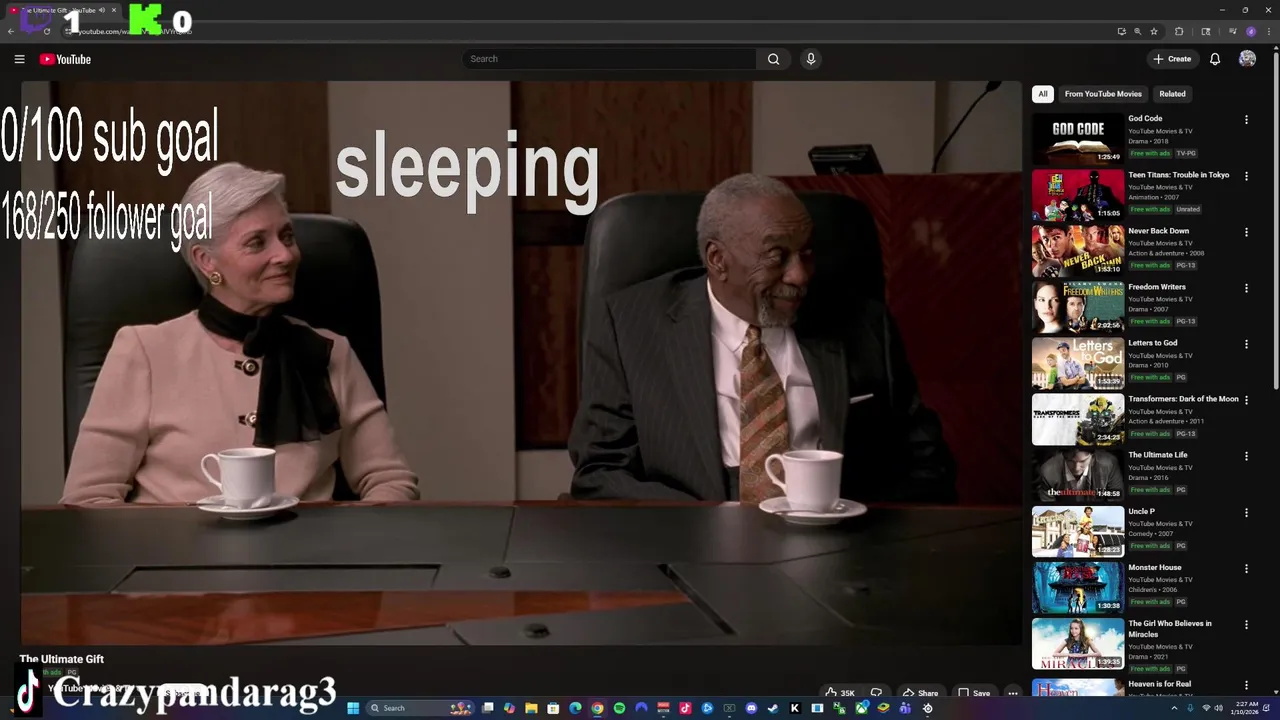The width and height of the screenshot is (1280, 720).
Task: Open options menu for Freedom Writers
Action: (x=1246, y=288)
